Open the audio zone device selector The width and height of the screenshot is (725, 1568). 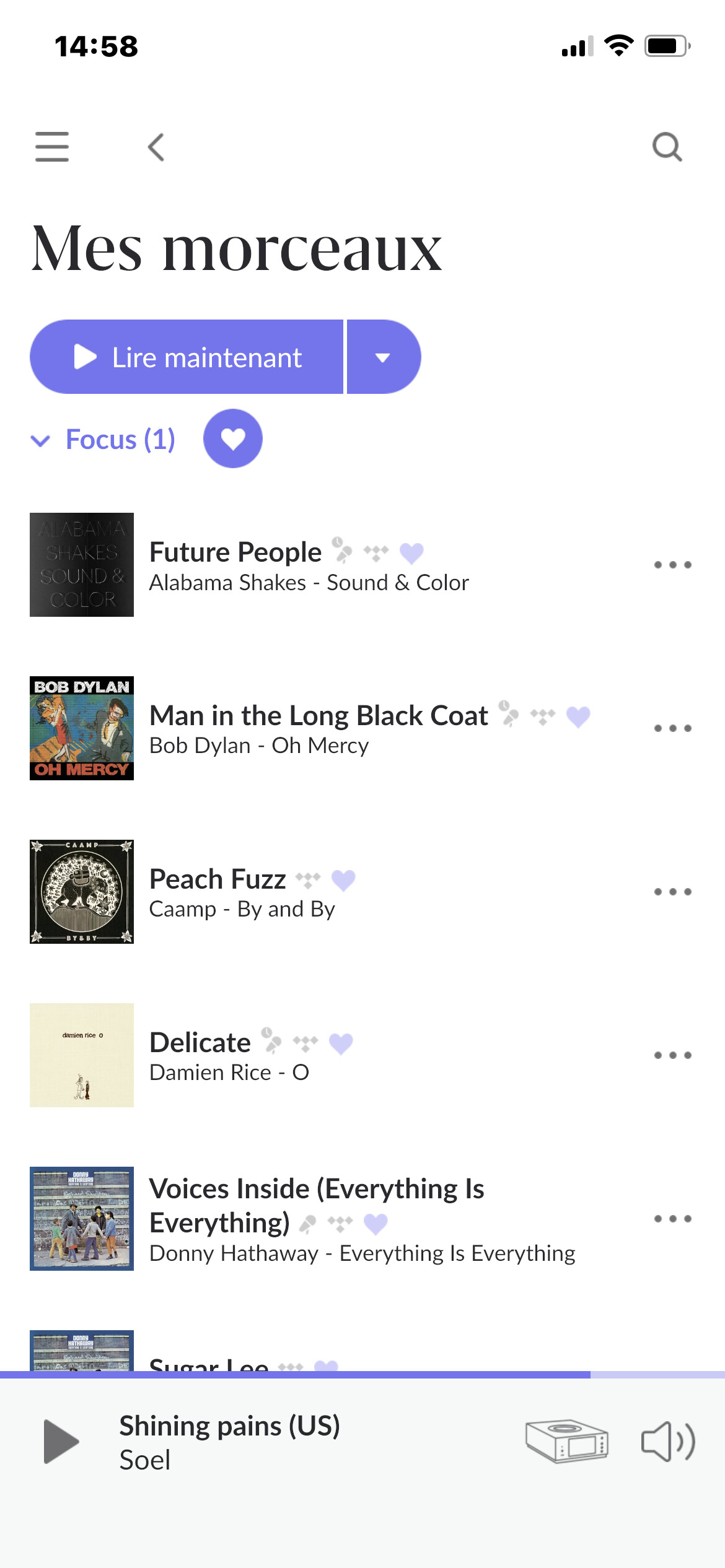tap(566, 1442)
